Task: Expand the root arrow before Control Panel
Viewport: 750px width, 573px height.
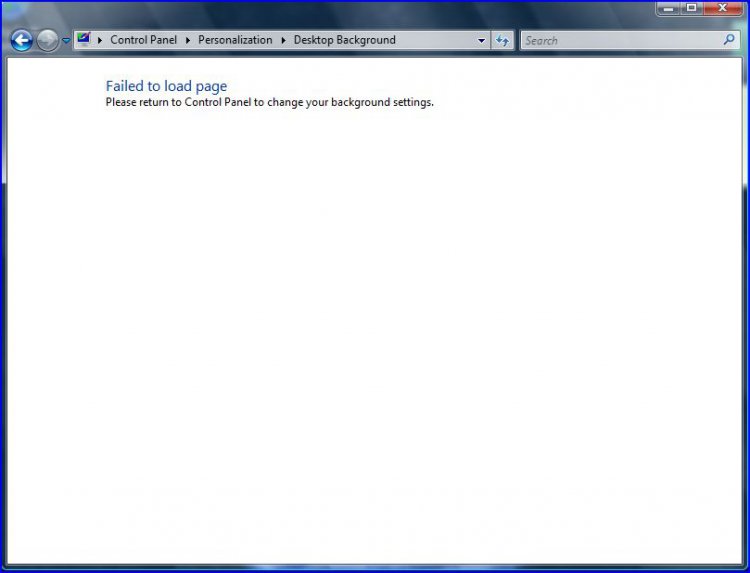Action: pos(100,41)
